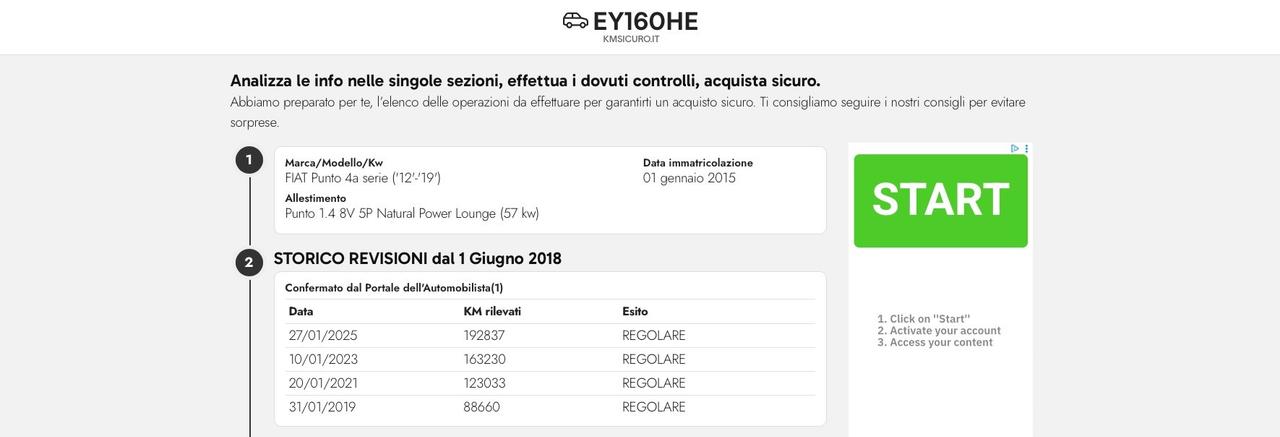Click the 123033 km reading

484,383
